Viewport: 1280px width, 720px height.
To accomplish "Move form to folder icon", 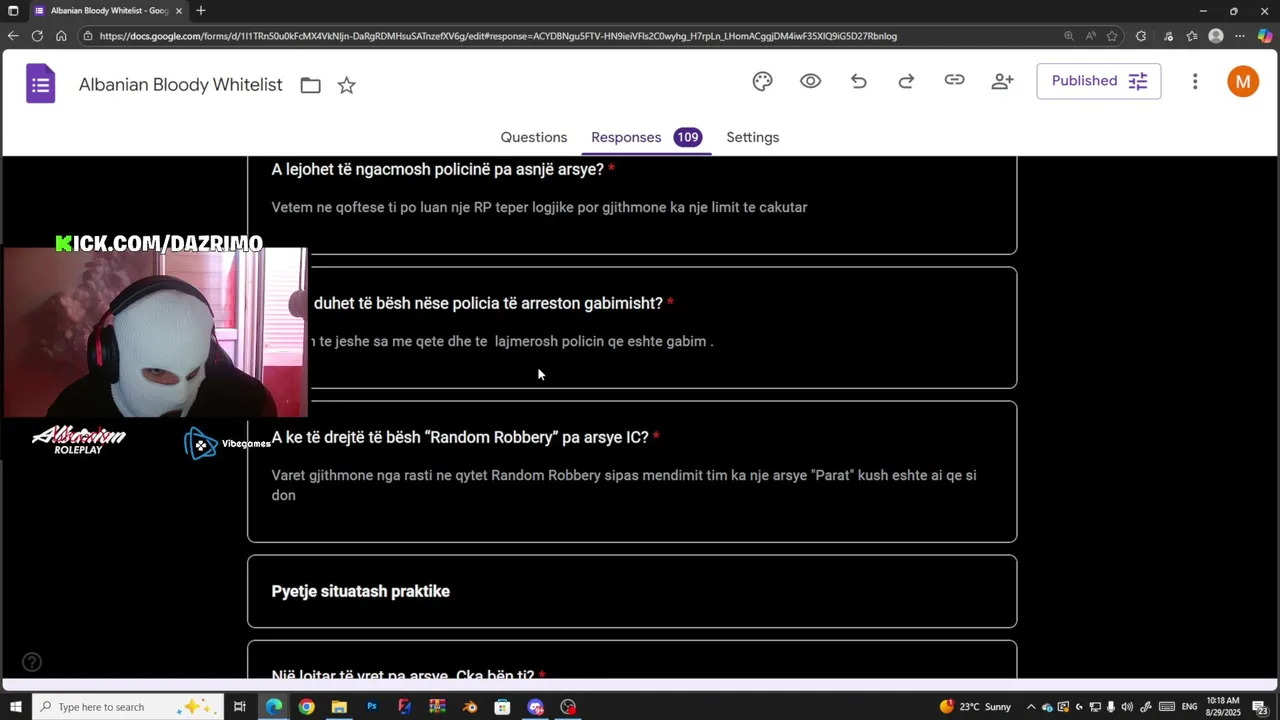I will (x=310, y=85).
